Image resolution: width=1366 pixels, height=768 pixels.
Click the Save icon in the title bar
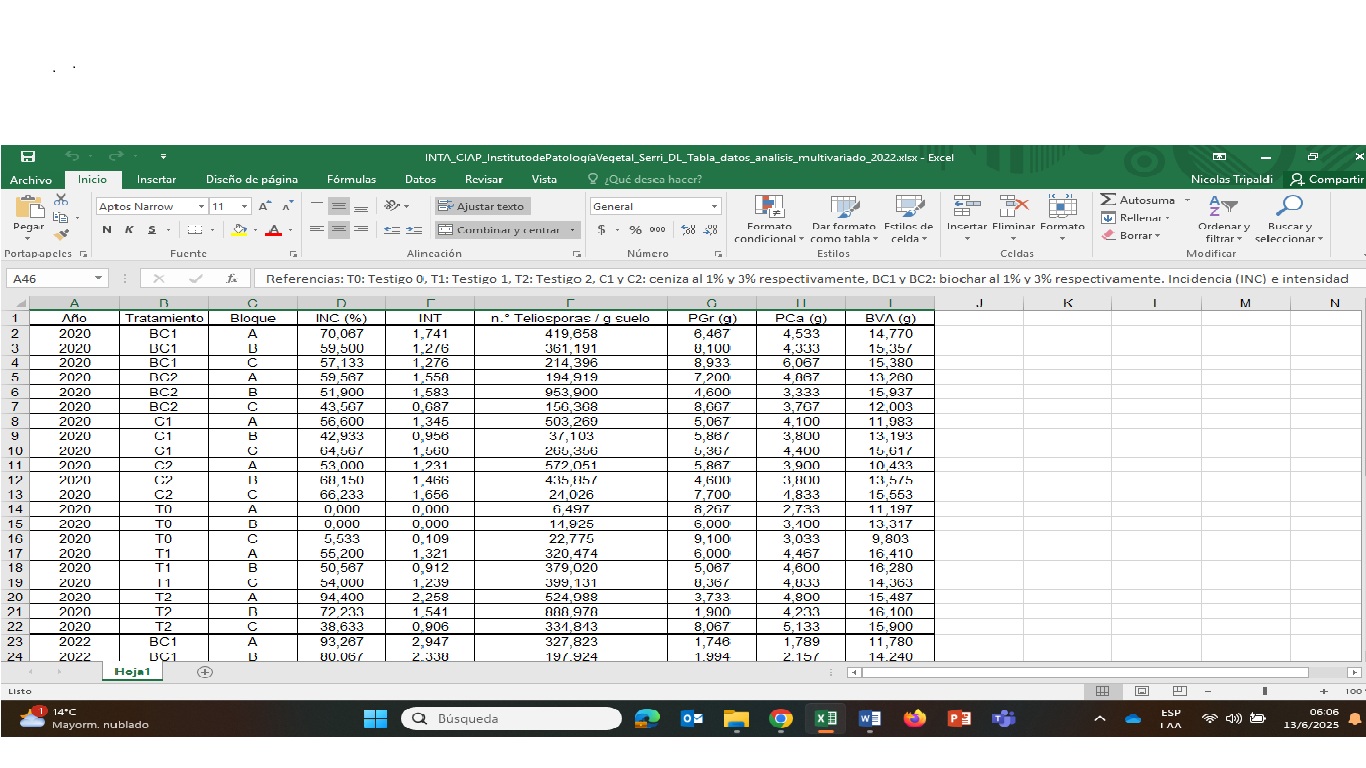tap(28, 157)
